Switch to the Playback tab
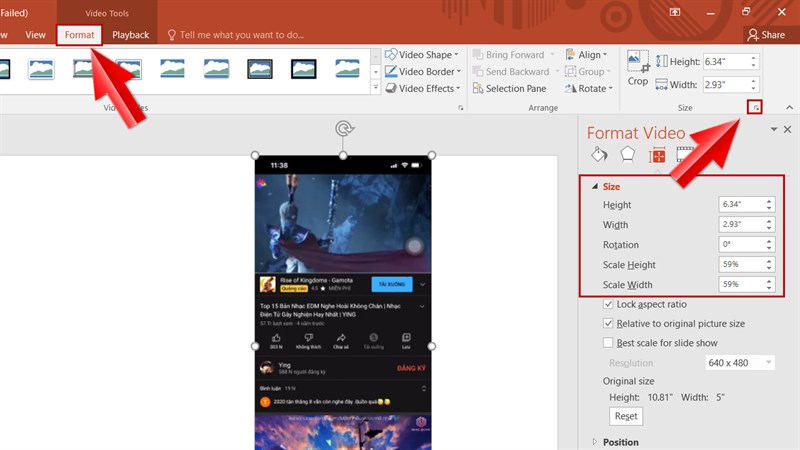This screenshot has height=450, width=800. [131, 35]
